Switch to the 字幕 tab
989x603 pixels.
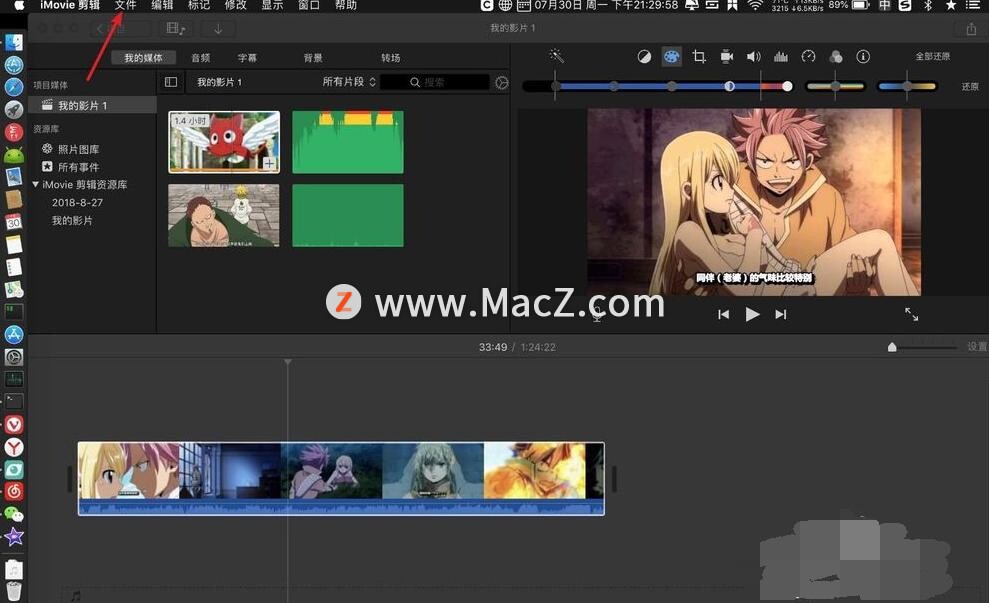[x=247, y=58]
